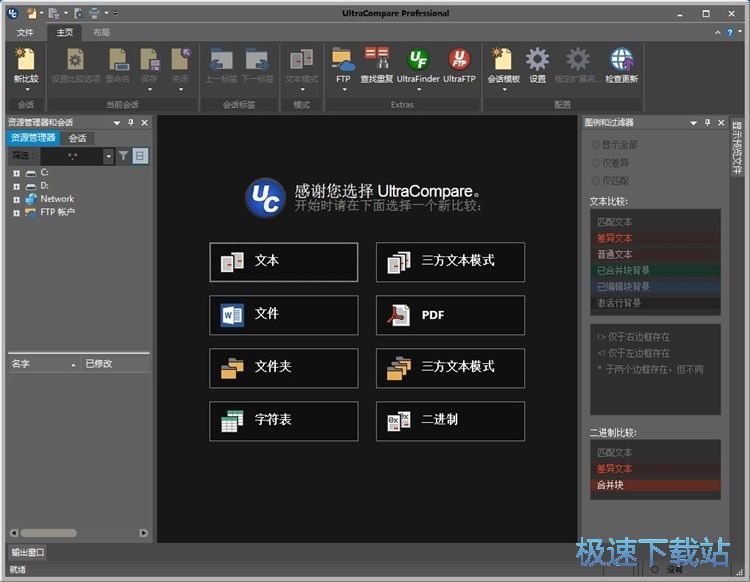Click the filter funnel icon in explorer panel
The image size is (750, 582).
tap(123, 156)
